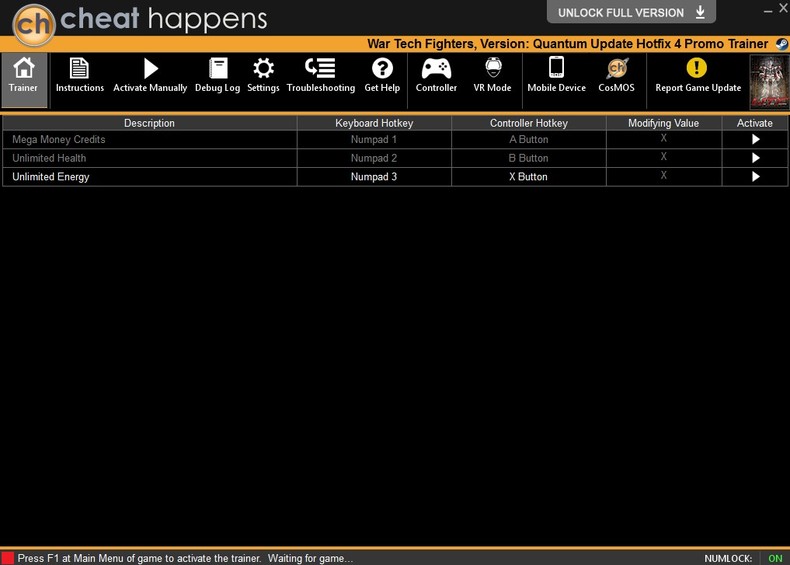The image size is (790, 565).
Task: Open the Trainer home tab
Action: click(x=24, y=80)
